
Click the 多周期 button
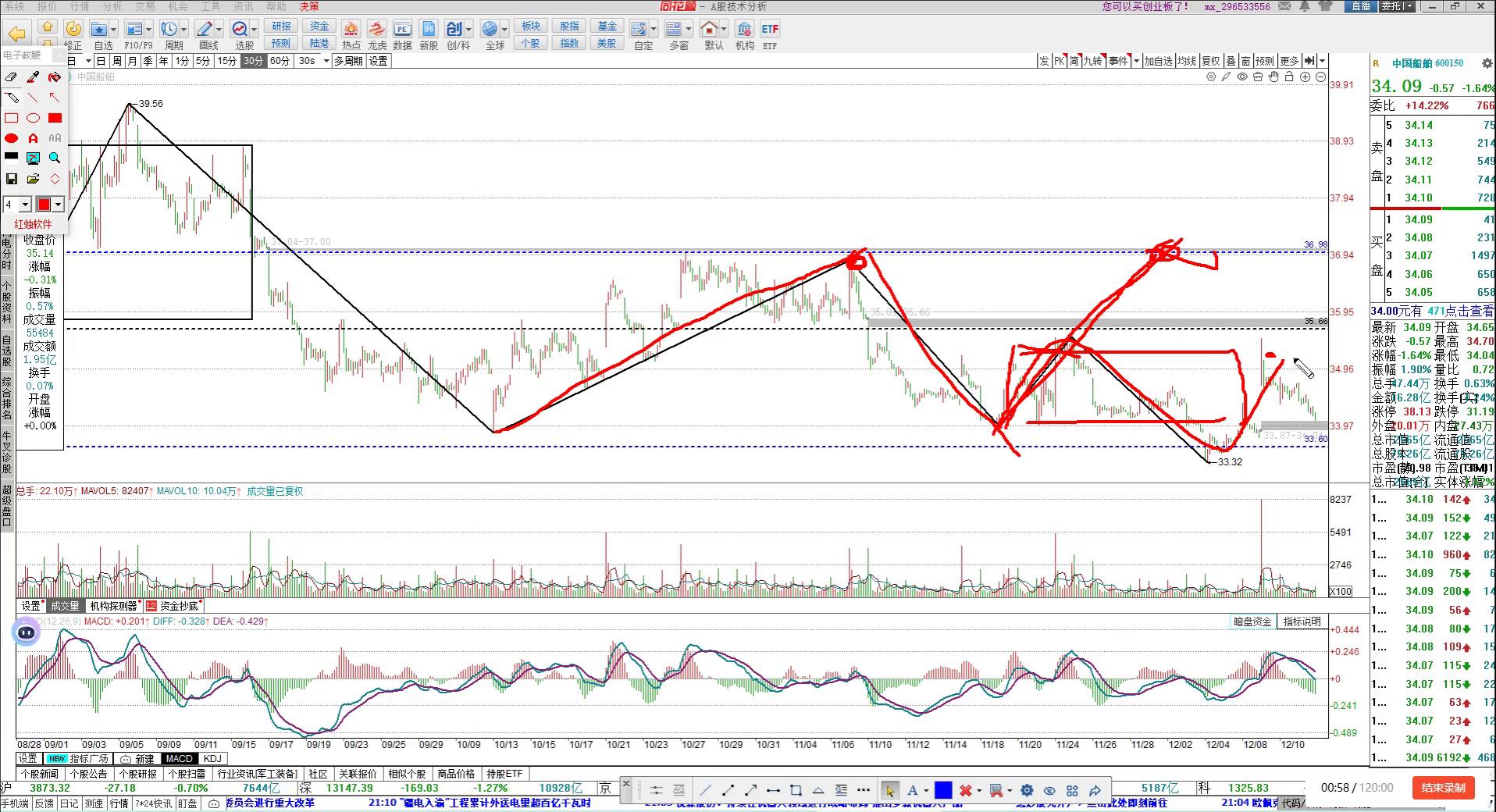[x=348, y=61]
